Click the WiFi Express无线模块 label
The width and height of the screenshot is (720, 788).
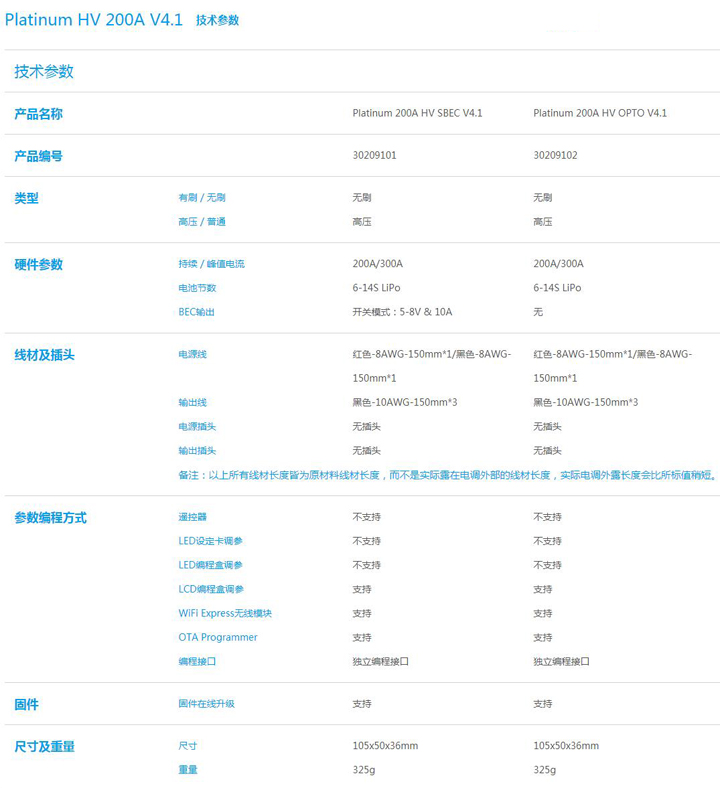224,613
